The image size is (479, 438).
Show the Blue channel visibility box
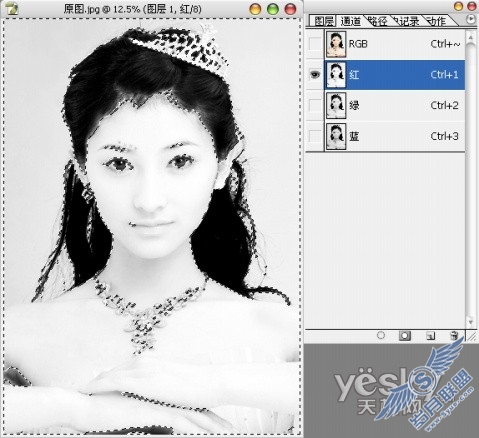[x=315, y=136]
